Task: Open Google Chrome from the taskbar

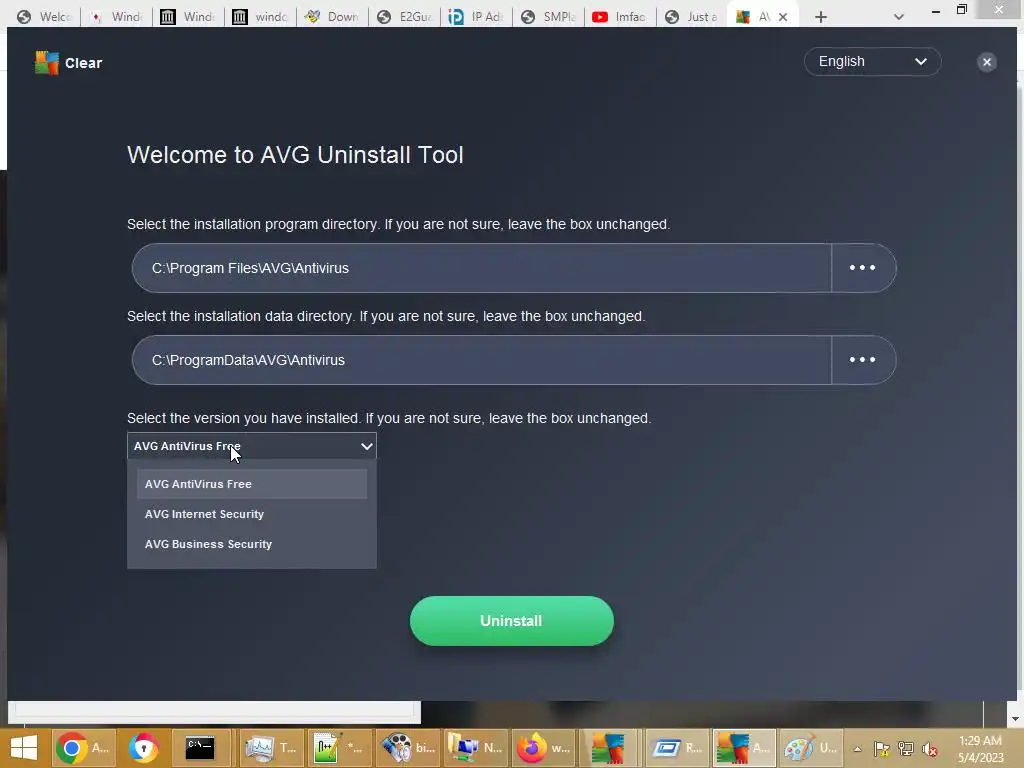Action: pos(82,748)
